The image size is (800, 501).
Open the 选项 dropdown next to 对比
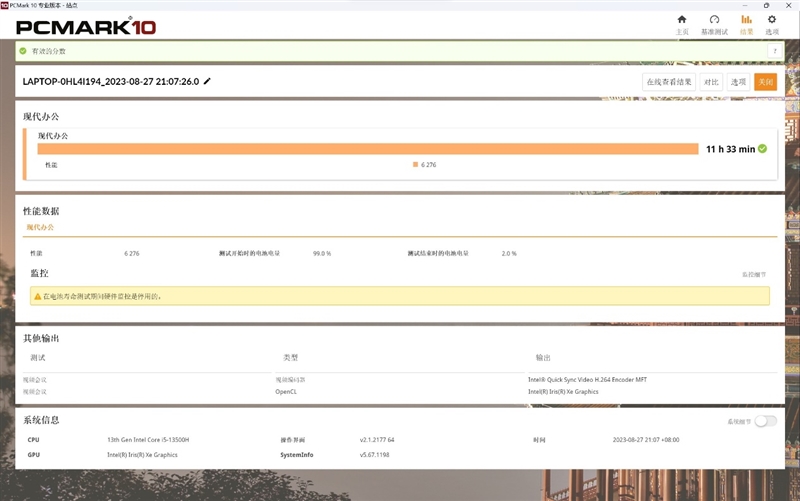click(738, 82)
